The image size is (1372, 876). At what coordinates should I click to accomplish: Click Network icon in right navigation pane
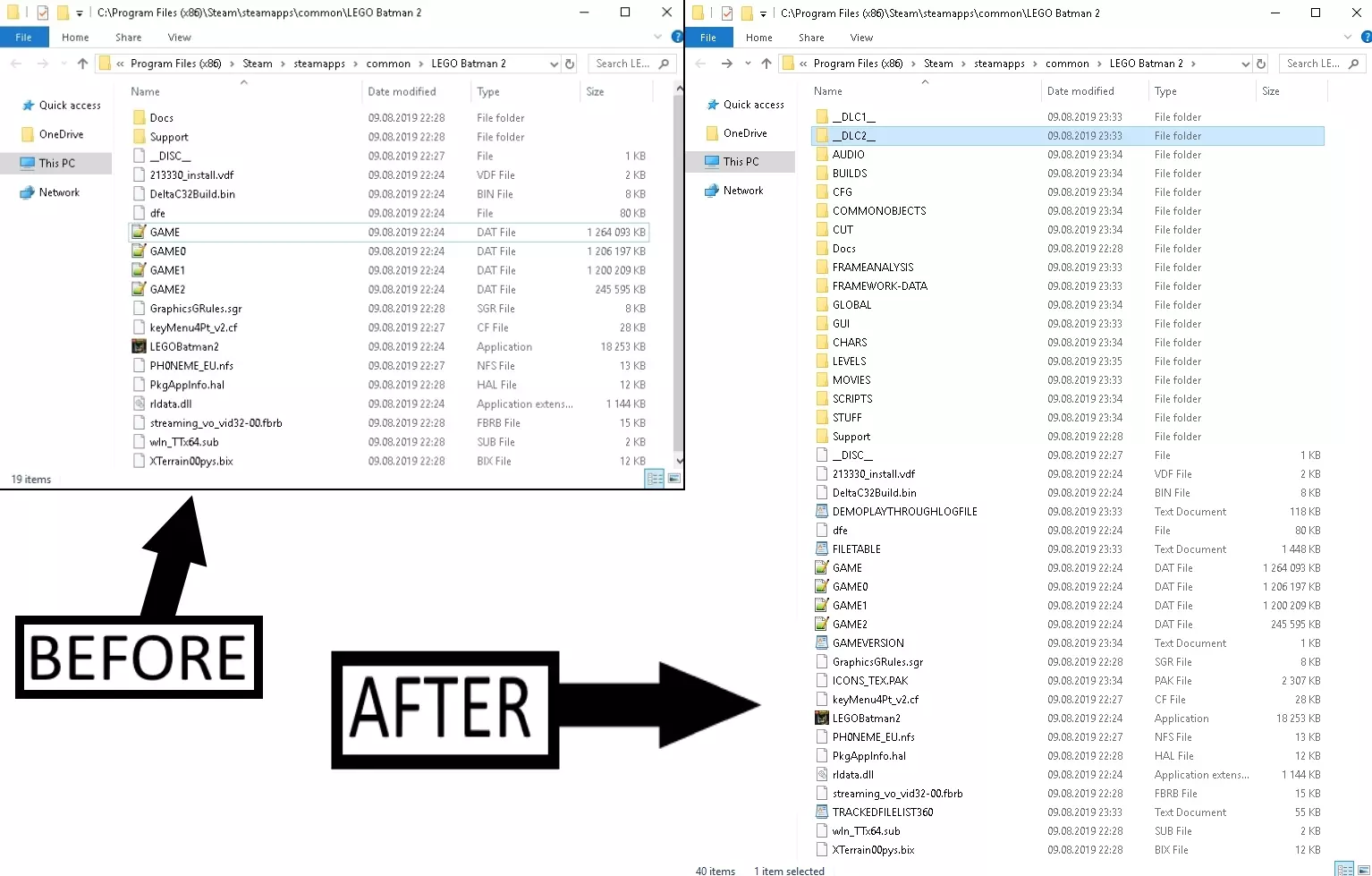point(712,191)
